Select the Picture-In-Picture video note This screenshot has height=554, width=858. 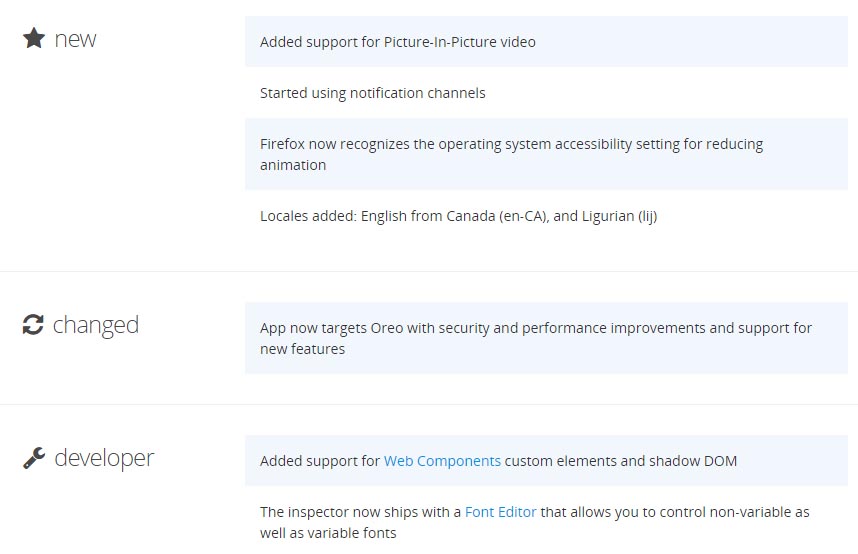click(546, 42)
